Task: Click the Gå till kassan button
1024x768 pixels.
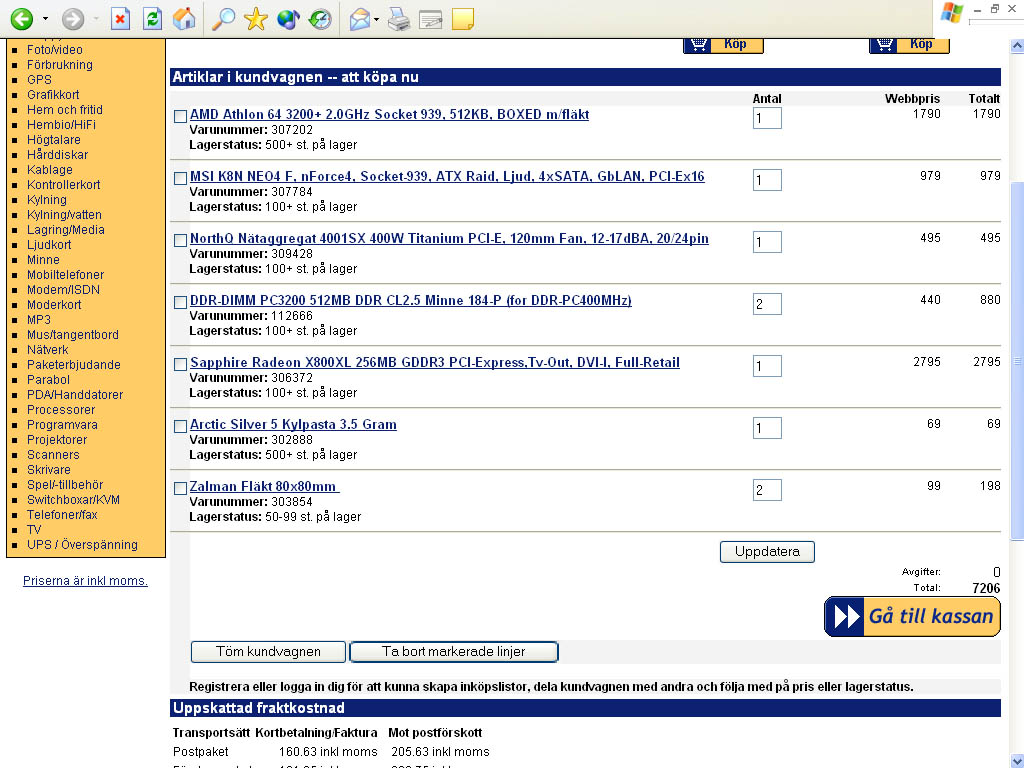Action: 912,616
